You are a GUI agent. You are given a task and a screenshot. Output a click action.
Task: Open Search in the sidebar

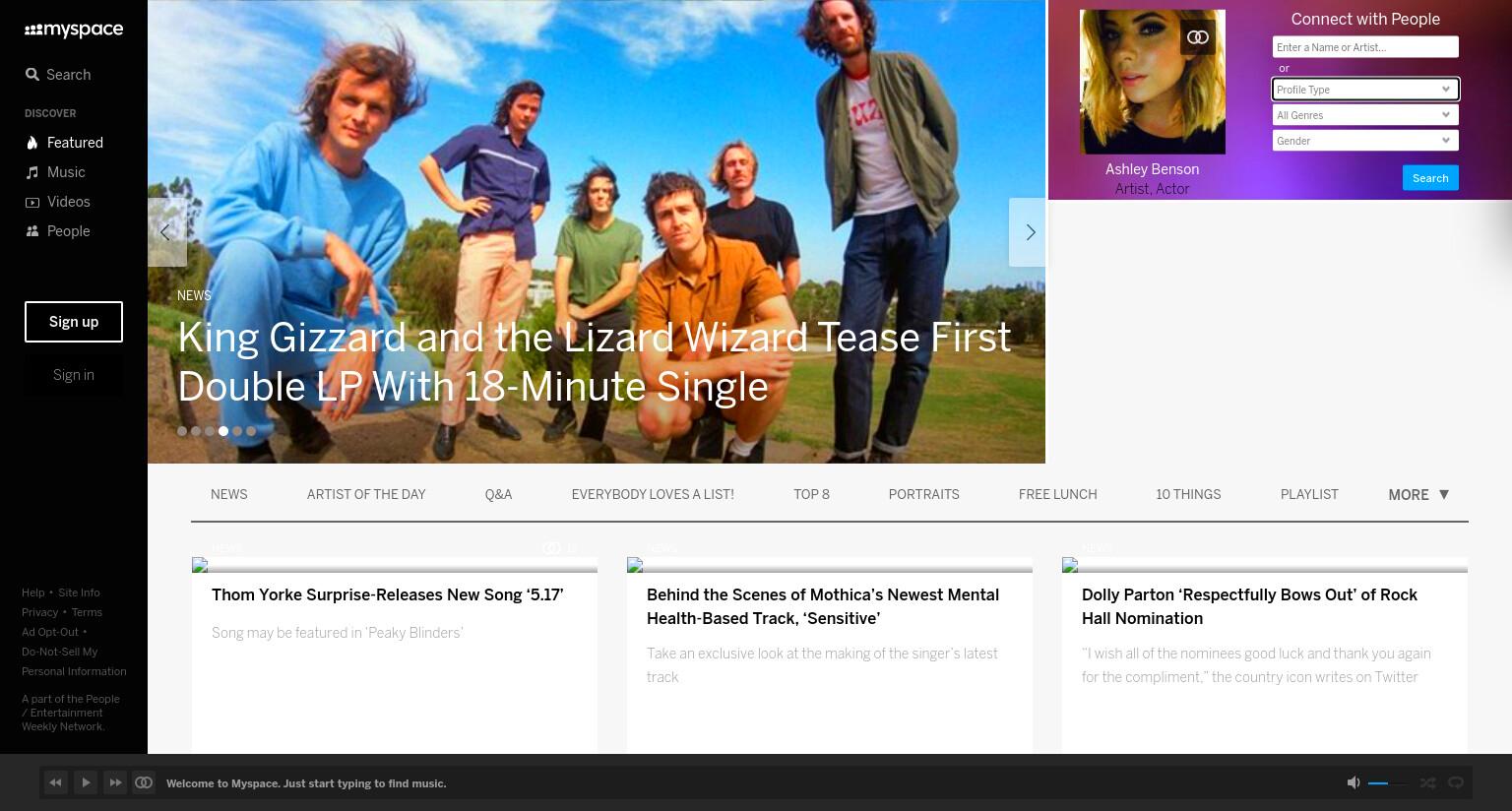[58, 75]
